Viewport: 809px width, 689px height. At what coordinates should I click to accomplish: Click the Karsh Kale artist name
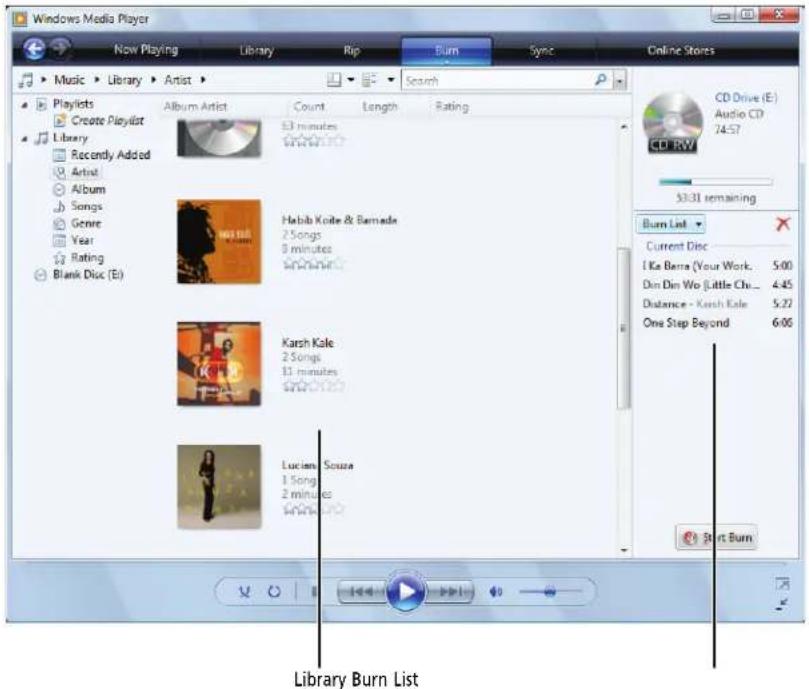[308, 343]
